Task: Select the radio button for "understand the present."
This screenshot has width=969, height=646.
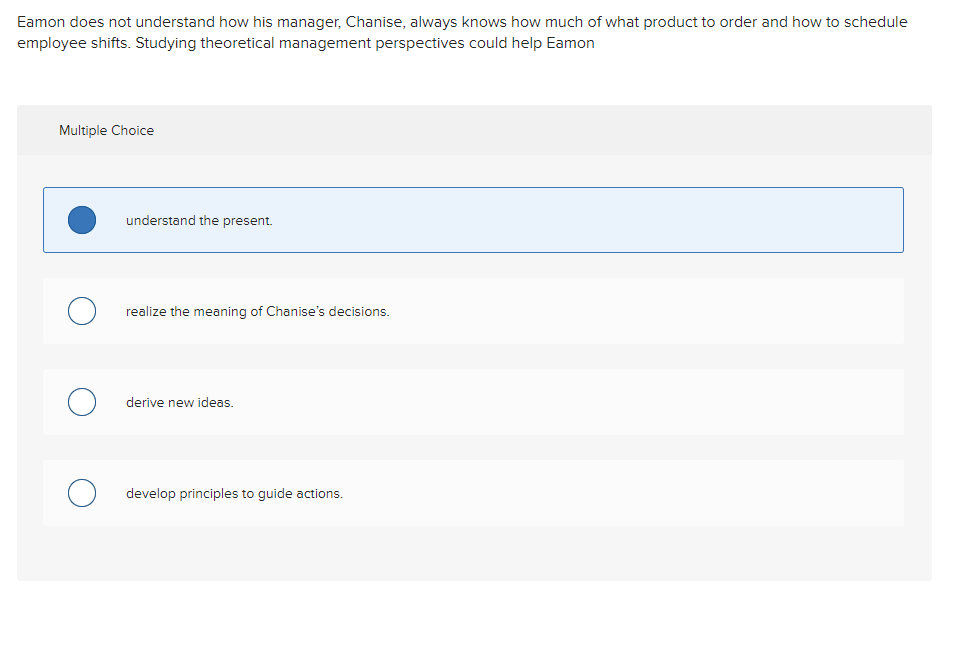Action: coord(81,219)
